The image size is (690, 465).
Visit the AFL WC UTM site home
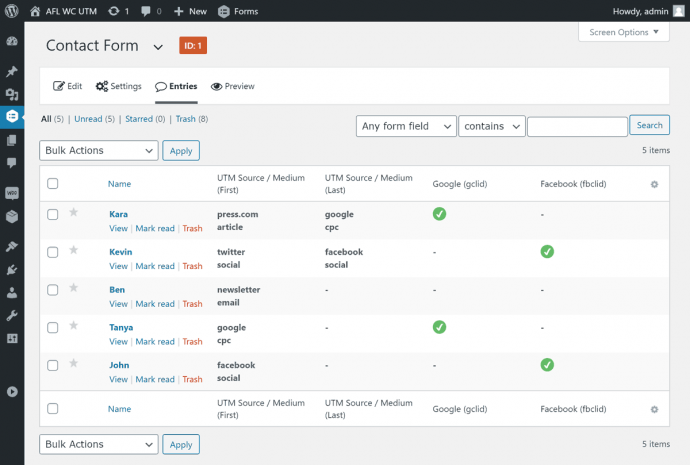coord(63,11)
